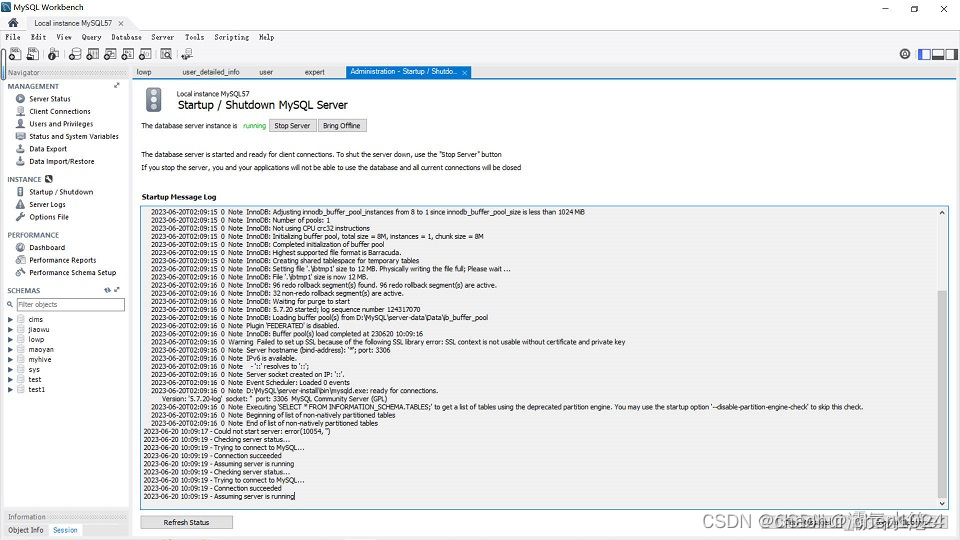This screenshot has height=540, width=960.
Task: Create new schema toolbar icon
Action: [x=75, y=54]
